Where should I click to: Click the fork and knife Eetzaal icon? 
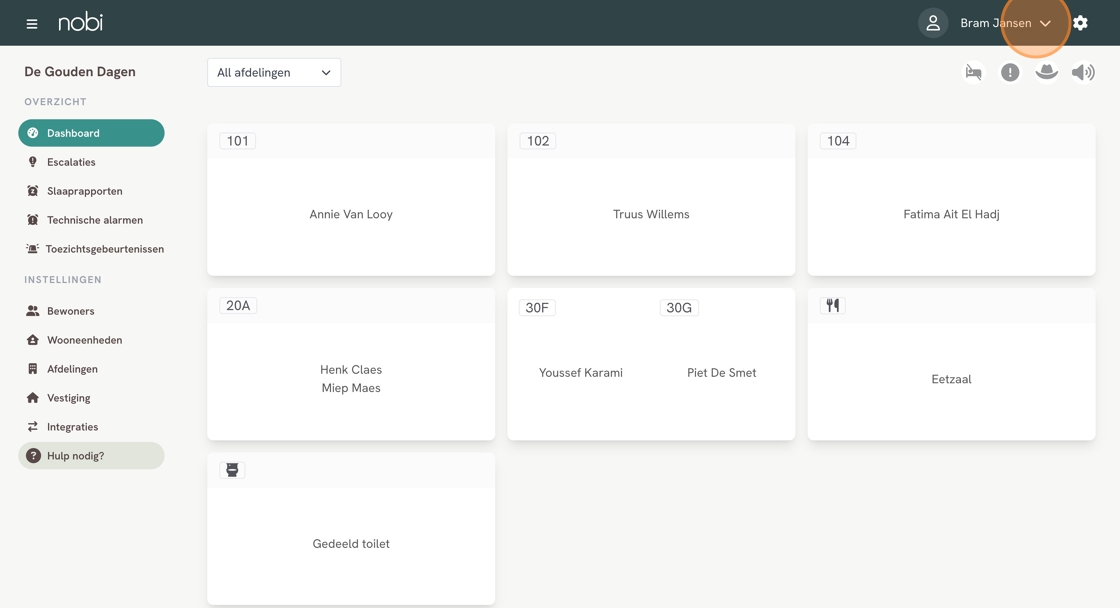point(832,306)
